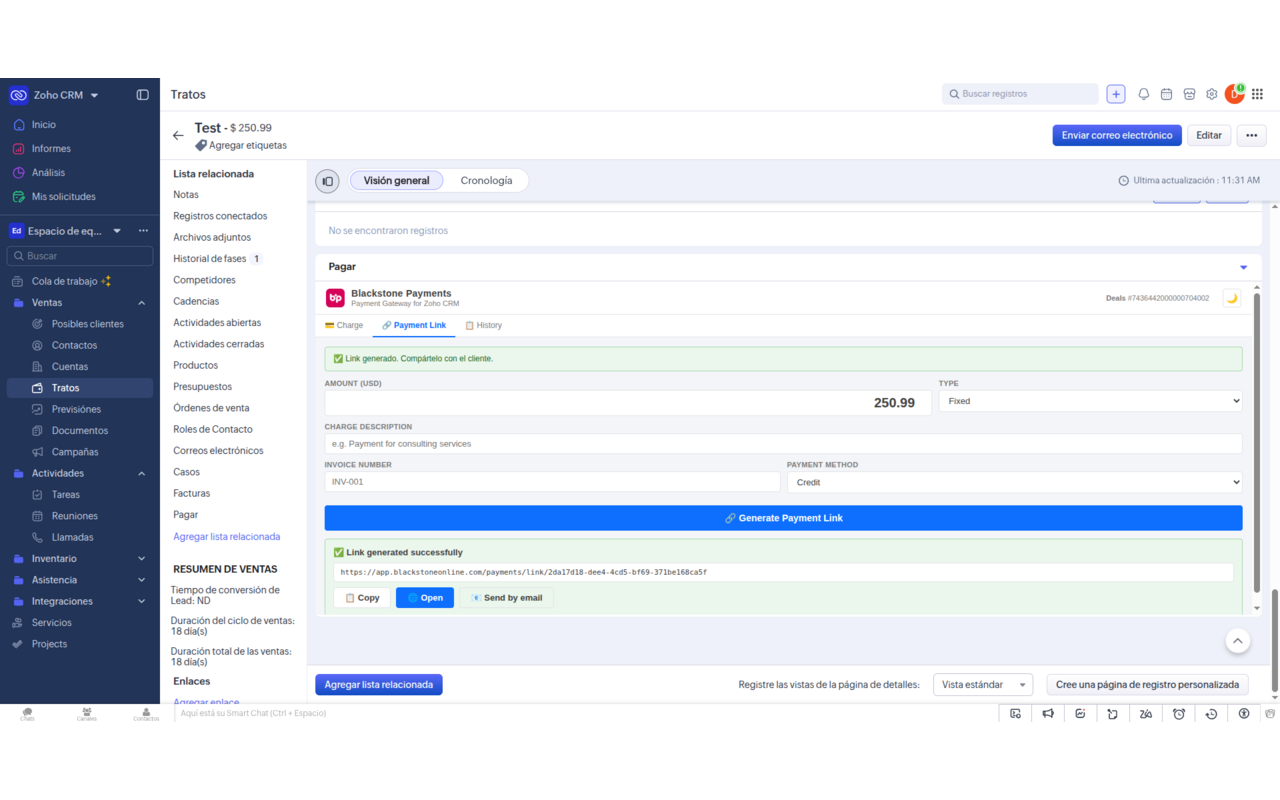The width and height of the screenshot is (1280, 800).
Task: Go back with the arrow beside Test
Action: tap(178, 135)
